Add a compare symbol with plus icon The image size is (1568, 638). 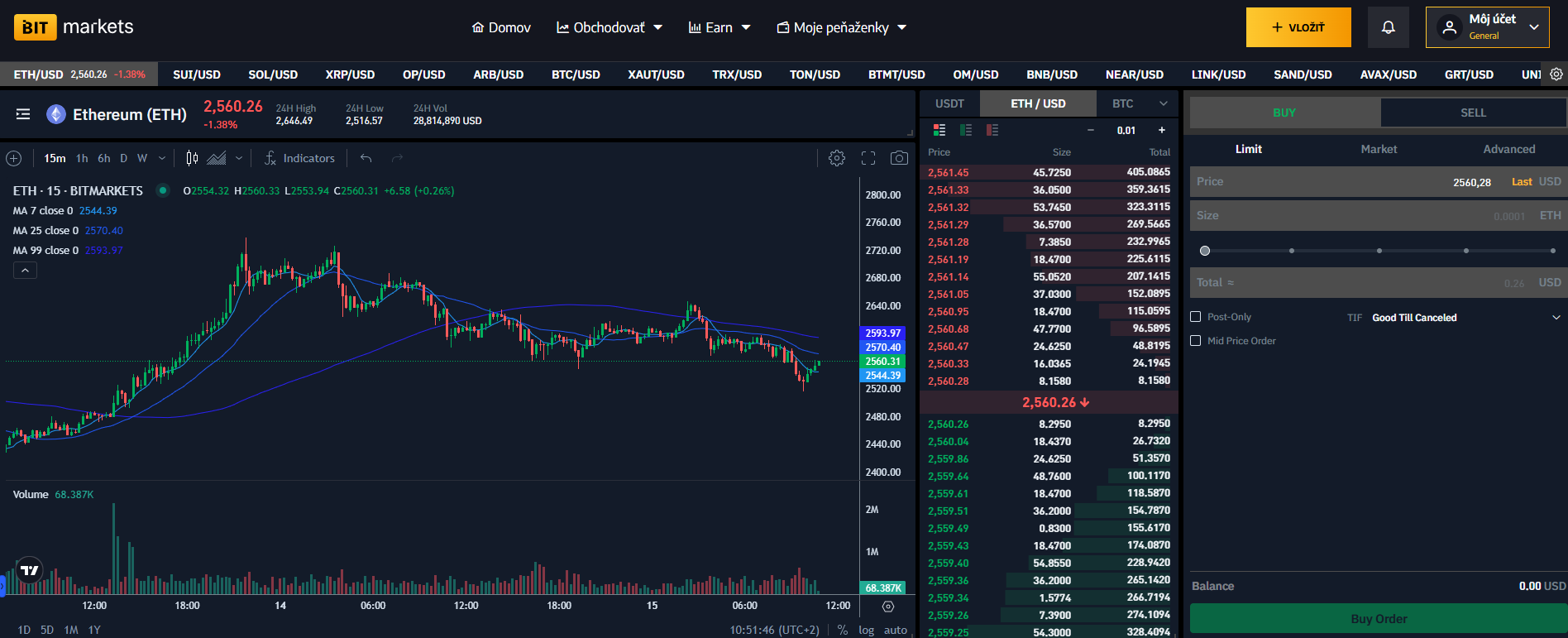(x=14, y=158)
